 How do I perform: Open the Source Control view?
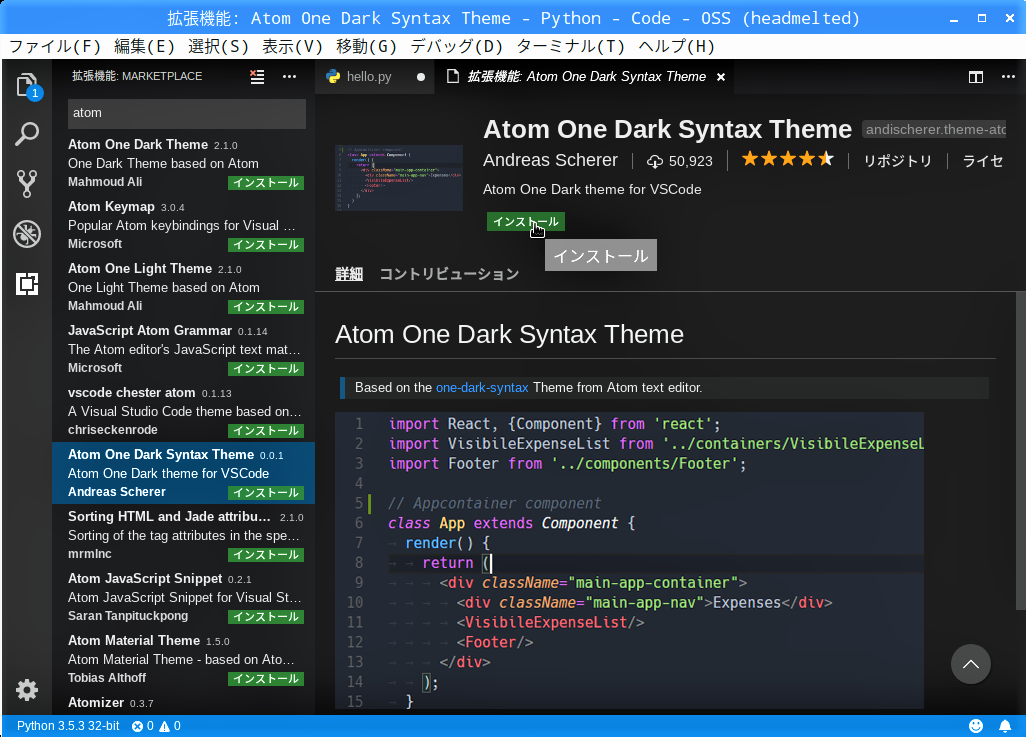click(x=27, y=184)
